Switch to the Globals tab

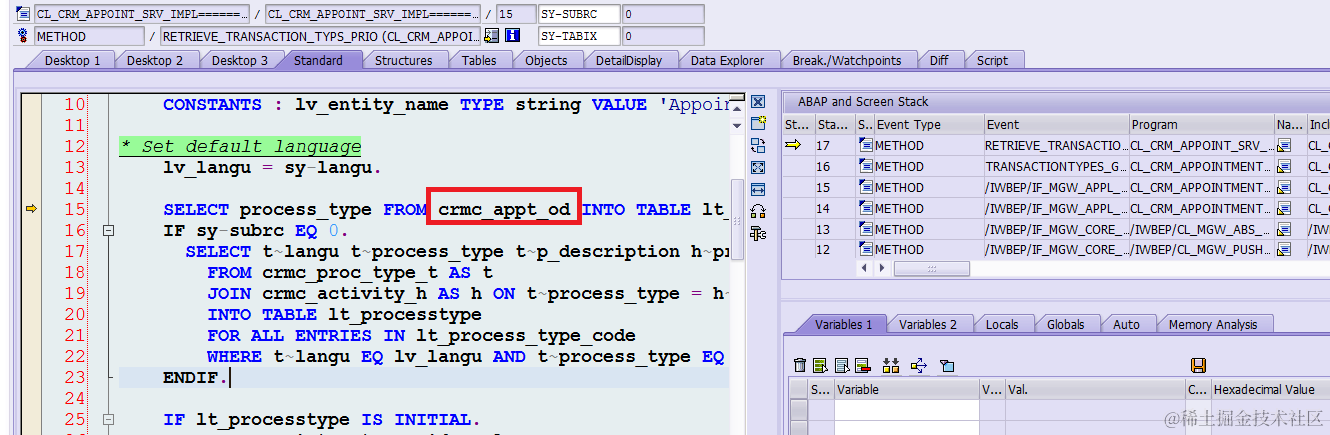point(1065,324)
